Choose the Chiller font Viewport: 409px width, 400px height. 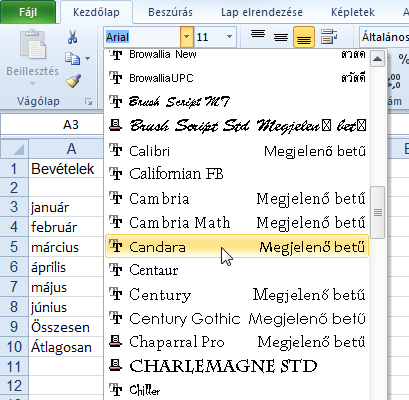coord(237,389)
